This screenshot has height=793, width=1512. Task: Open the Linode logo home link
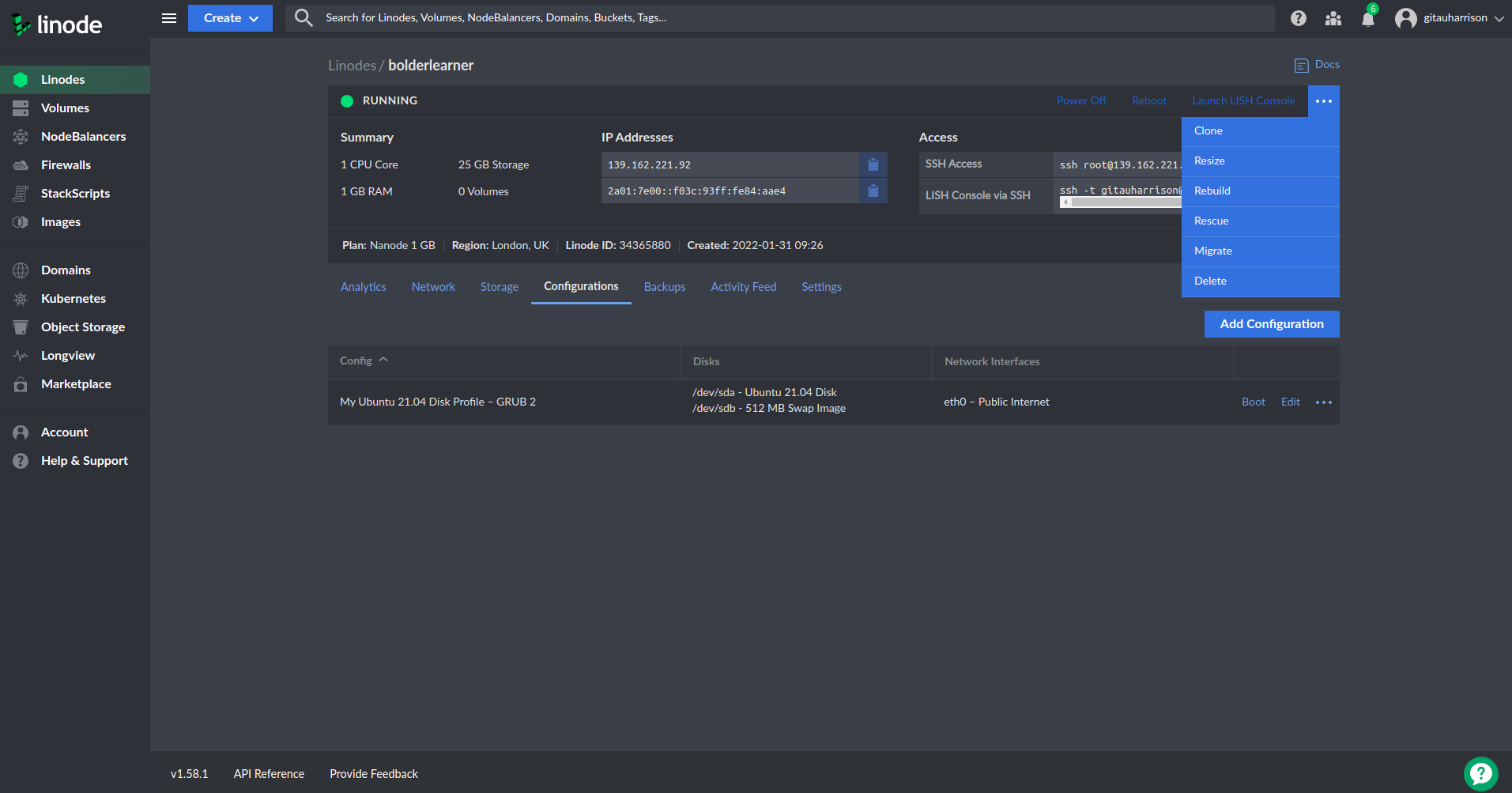point(56,25)
